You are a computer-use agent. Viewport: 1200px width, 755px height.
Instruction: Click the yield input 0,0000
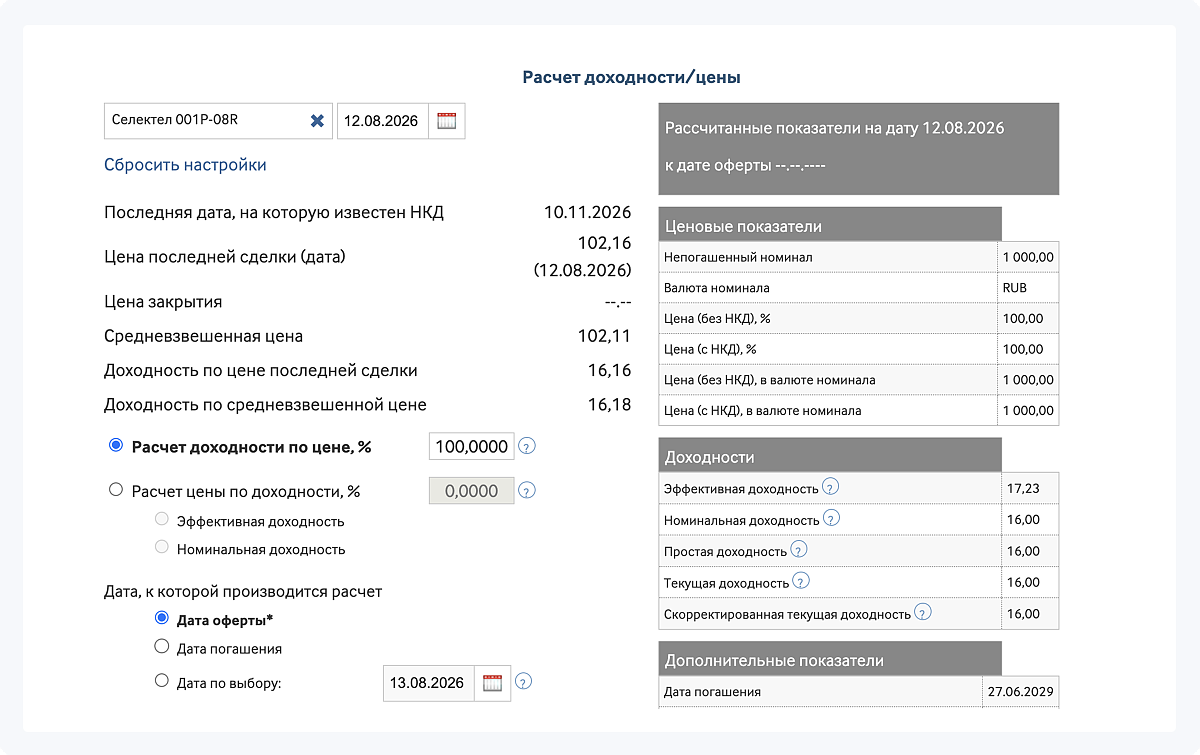pyautogui.click(x=471, y=490)
